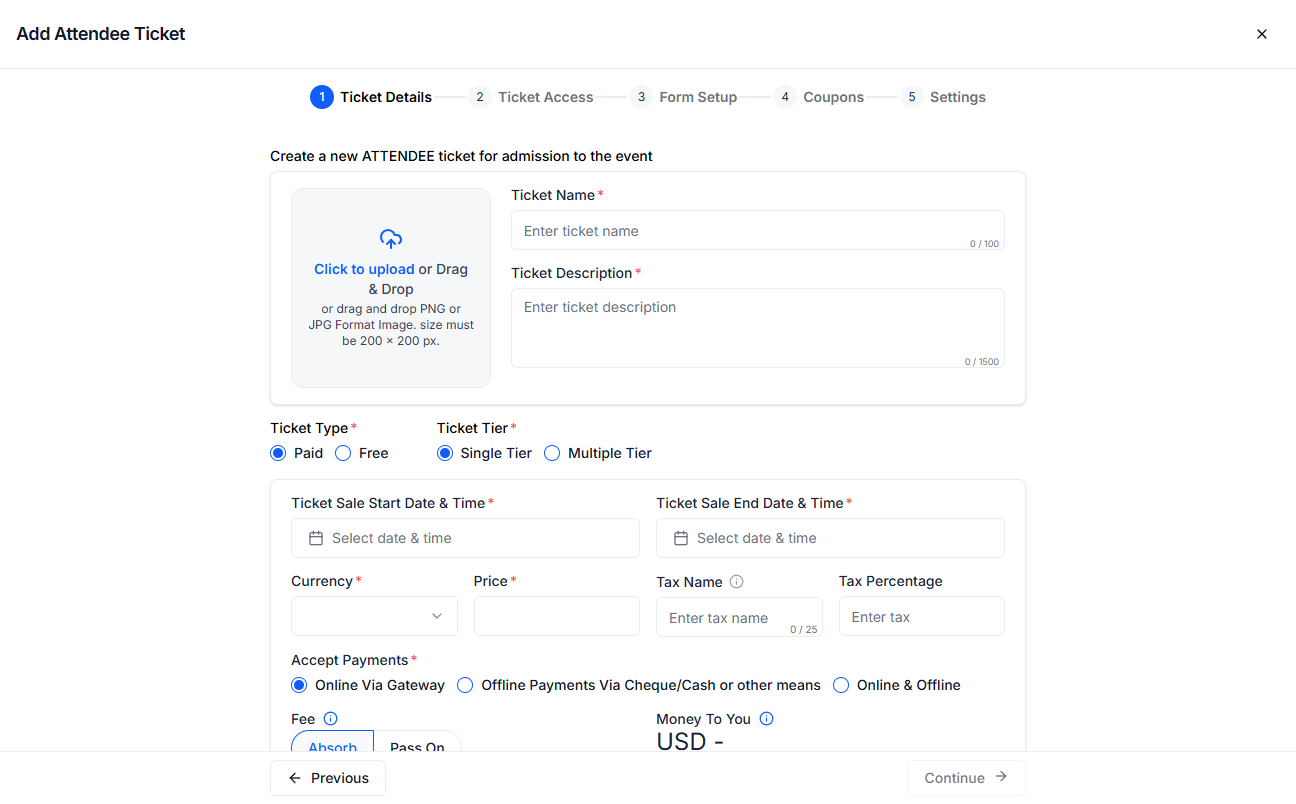Open Ticket Sale Start Date & Time picker
Viewport: 1296px width, 804px height.
[x=465, y=538]
